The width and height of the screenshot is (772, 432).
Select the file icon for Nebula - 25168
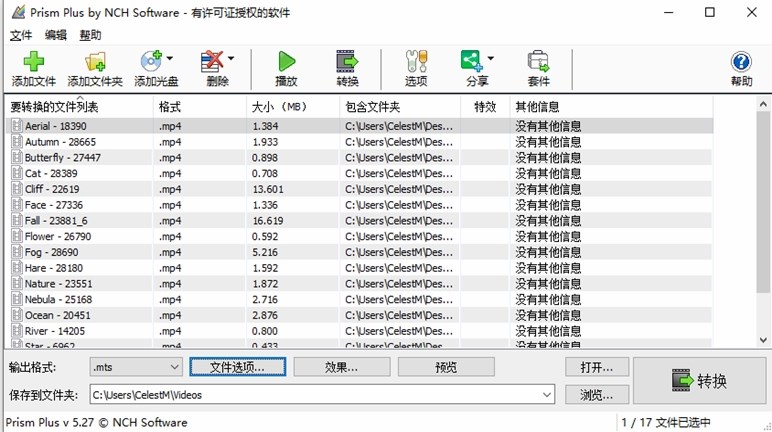tap(17, 299)
